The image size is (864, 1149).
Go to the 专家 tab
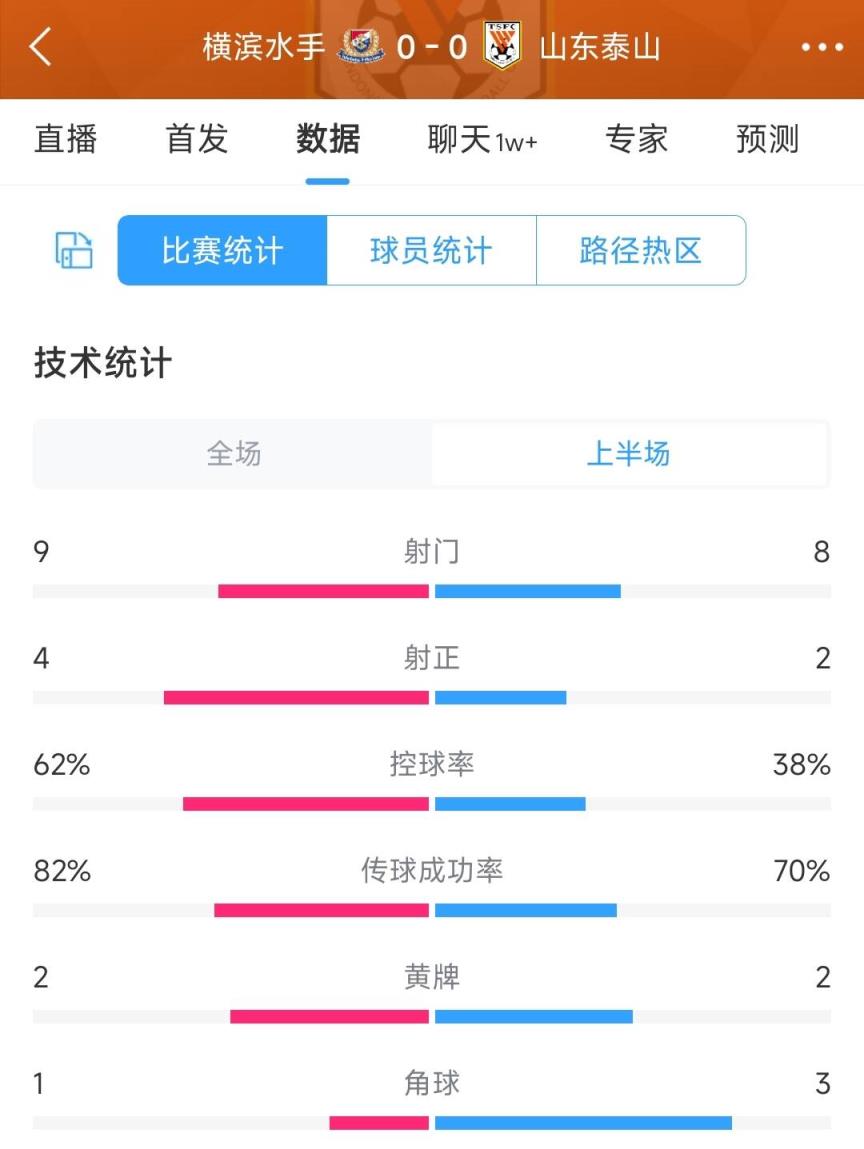pyautogui.click(x=636, y=139)
